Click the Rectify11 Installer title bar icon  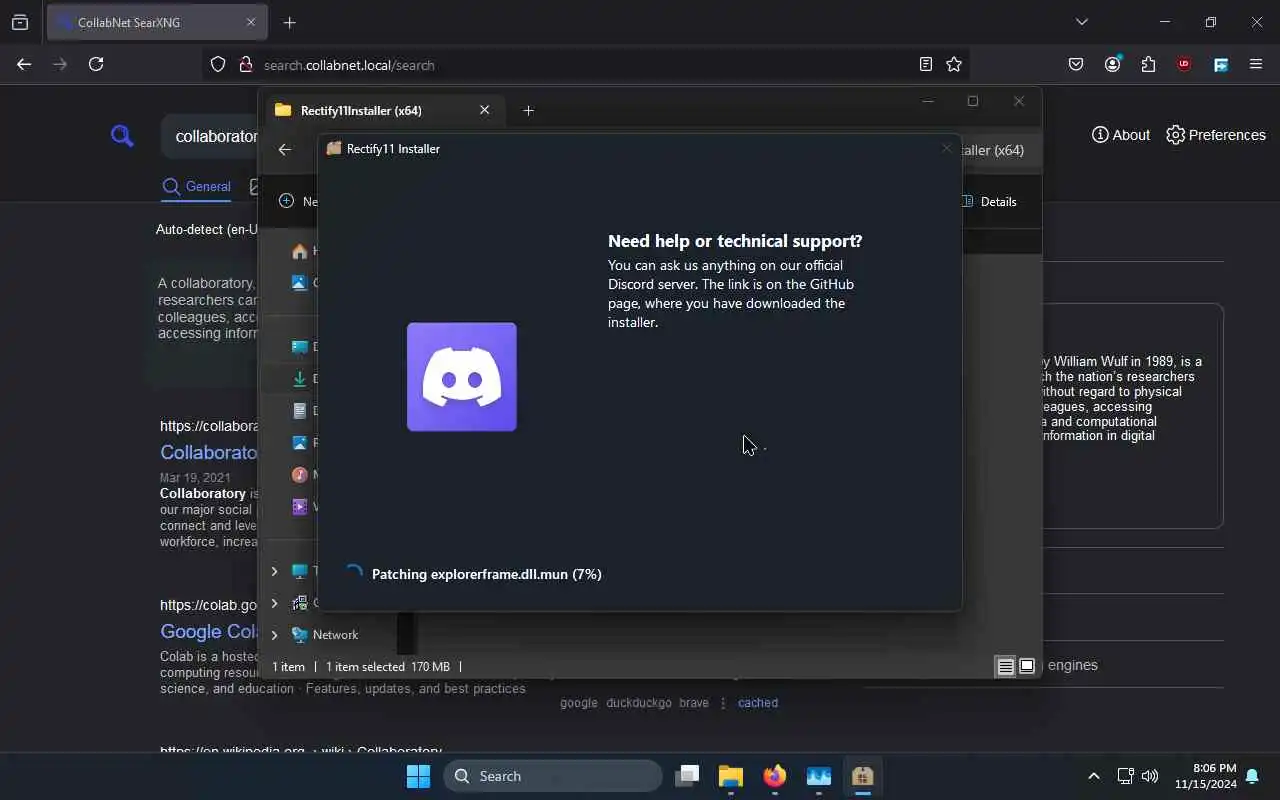point(334,148)
